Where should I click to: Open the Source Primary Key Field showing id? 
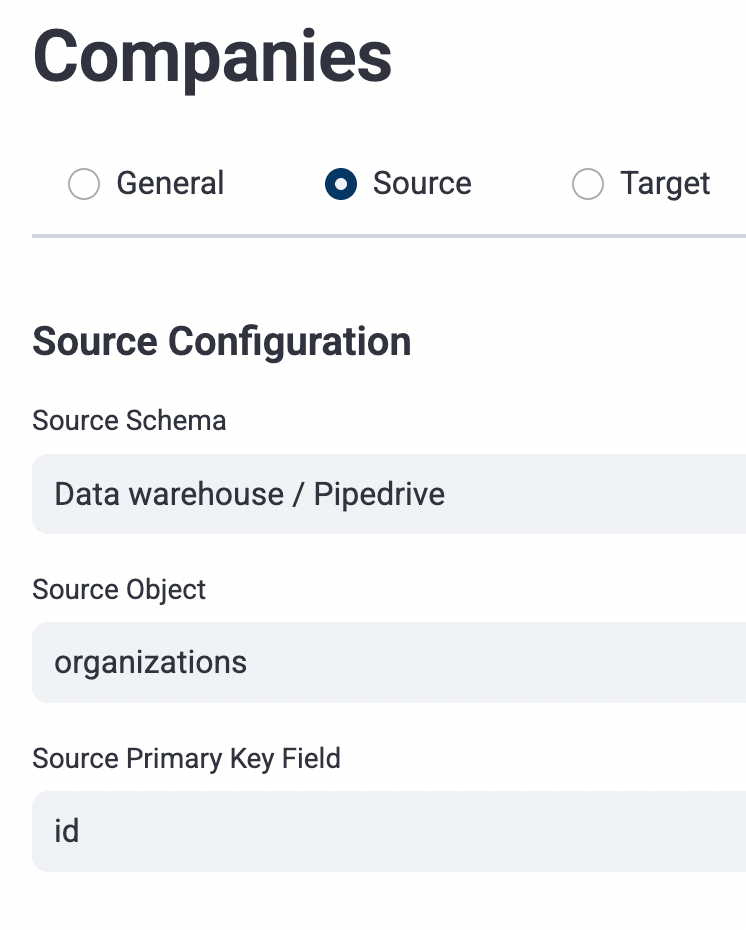[x=389, y=832]
